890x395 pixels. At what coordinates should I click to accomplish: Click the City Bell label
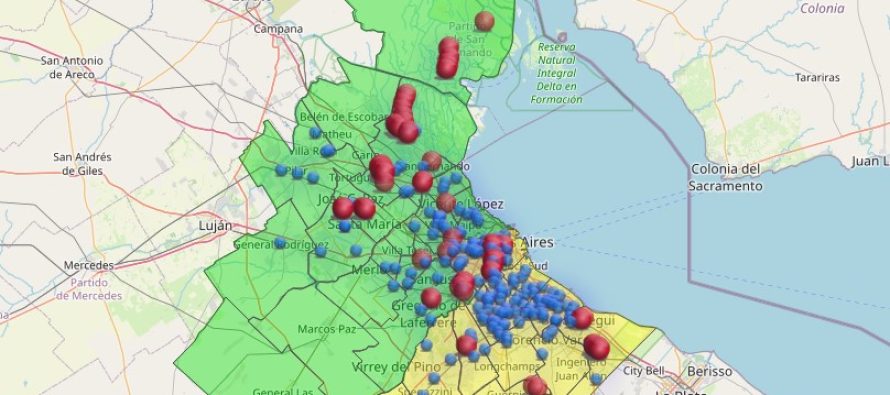644,371
